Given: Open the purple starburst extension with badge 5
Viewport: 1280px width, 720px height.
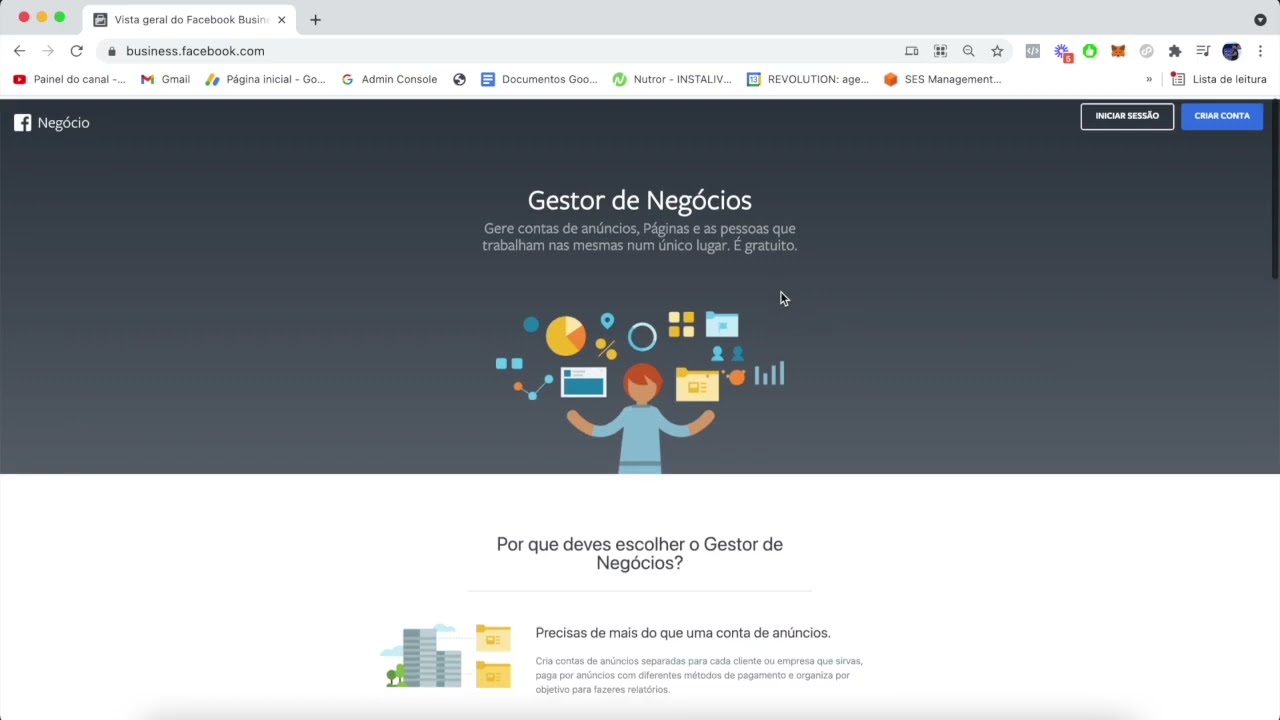Looking at the screenshot, I should 1062,52.
